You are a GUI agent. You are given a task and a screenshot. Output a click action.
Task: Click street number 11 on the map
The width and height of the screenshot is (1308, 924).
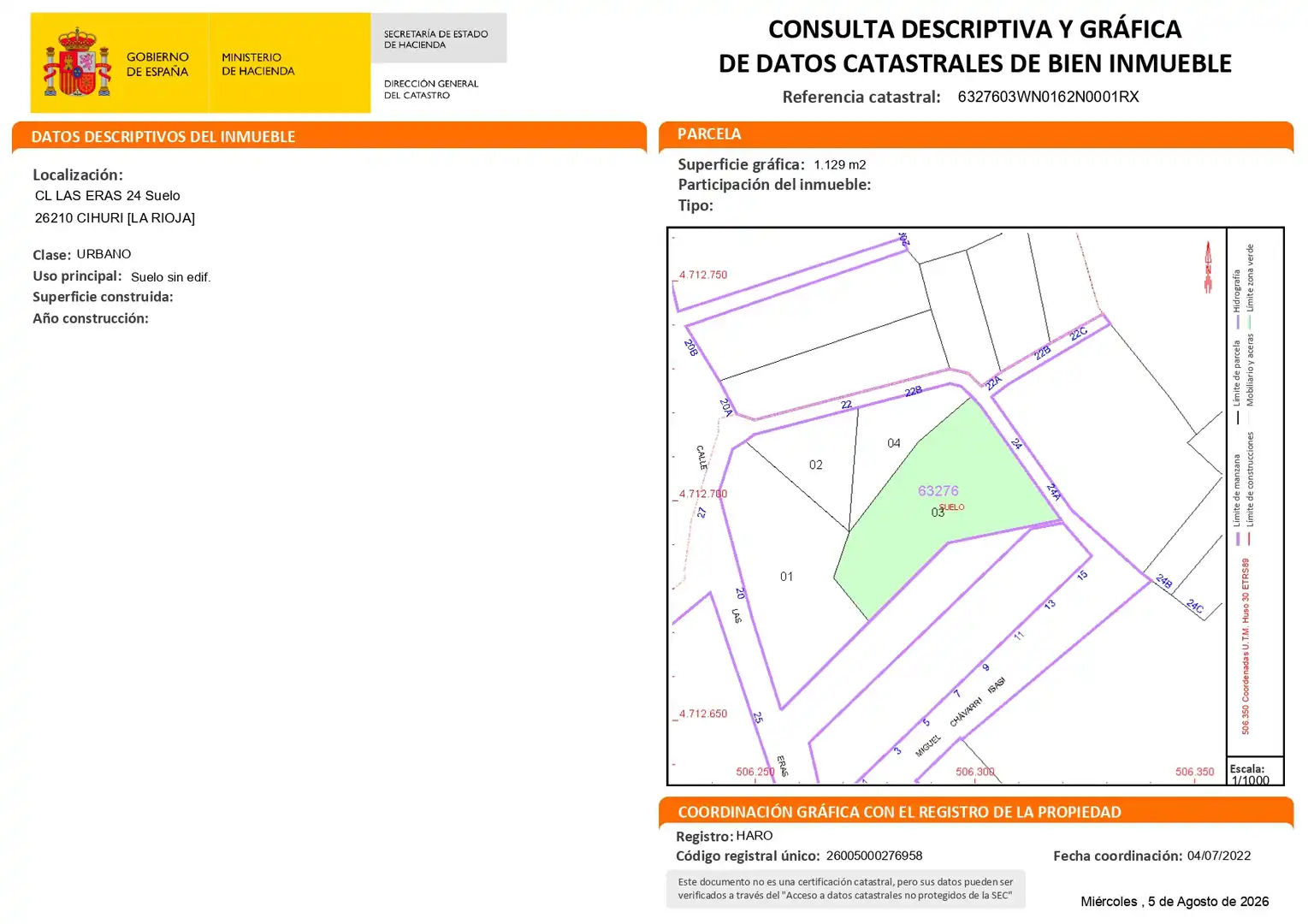click(1019, 636)
